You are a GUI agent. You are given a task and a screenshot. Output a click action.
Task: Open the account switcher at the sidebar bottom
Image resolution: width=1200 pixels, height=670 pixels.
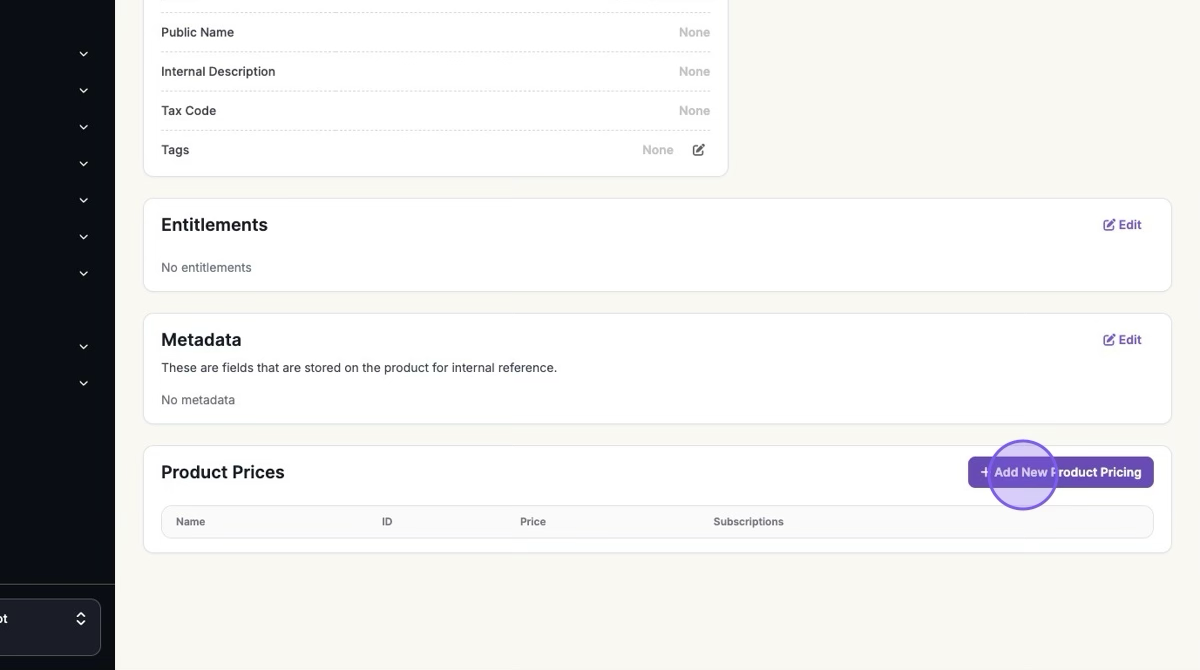tap(50, 627)
